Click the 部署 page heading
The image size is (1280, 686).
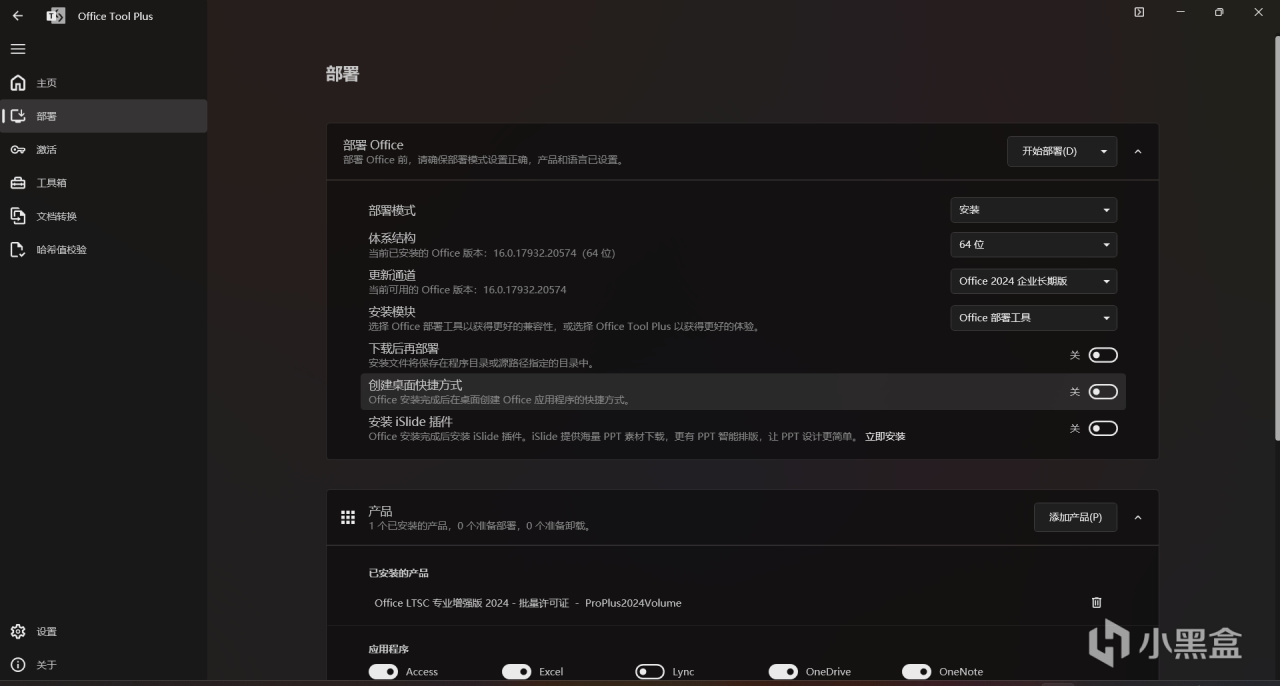tap(342, 74)
